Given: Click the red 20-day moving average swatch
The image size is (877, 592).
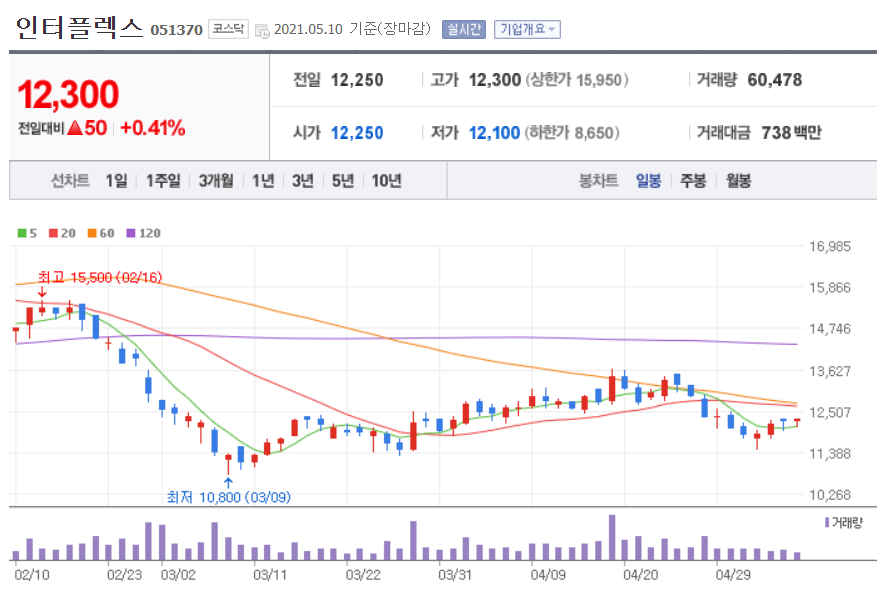Looking at the screenshot, I should [54, 233].
